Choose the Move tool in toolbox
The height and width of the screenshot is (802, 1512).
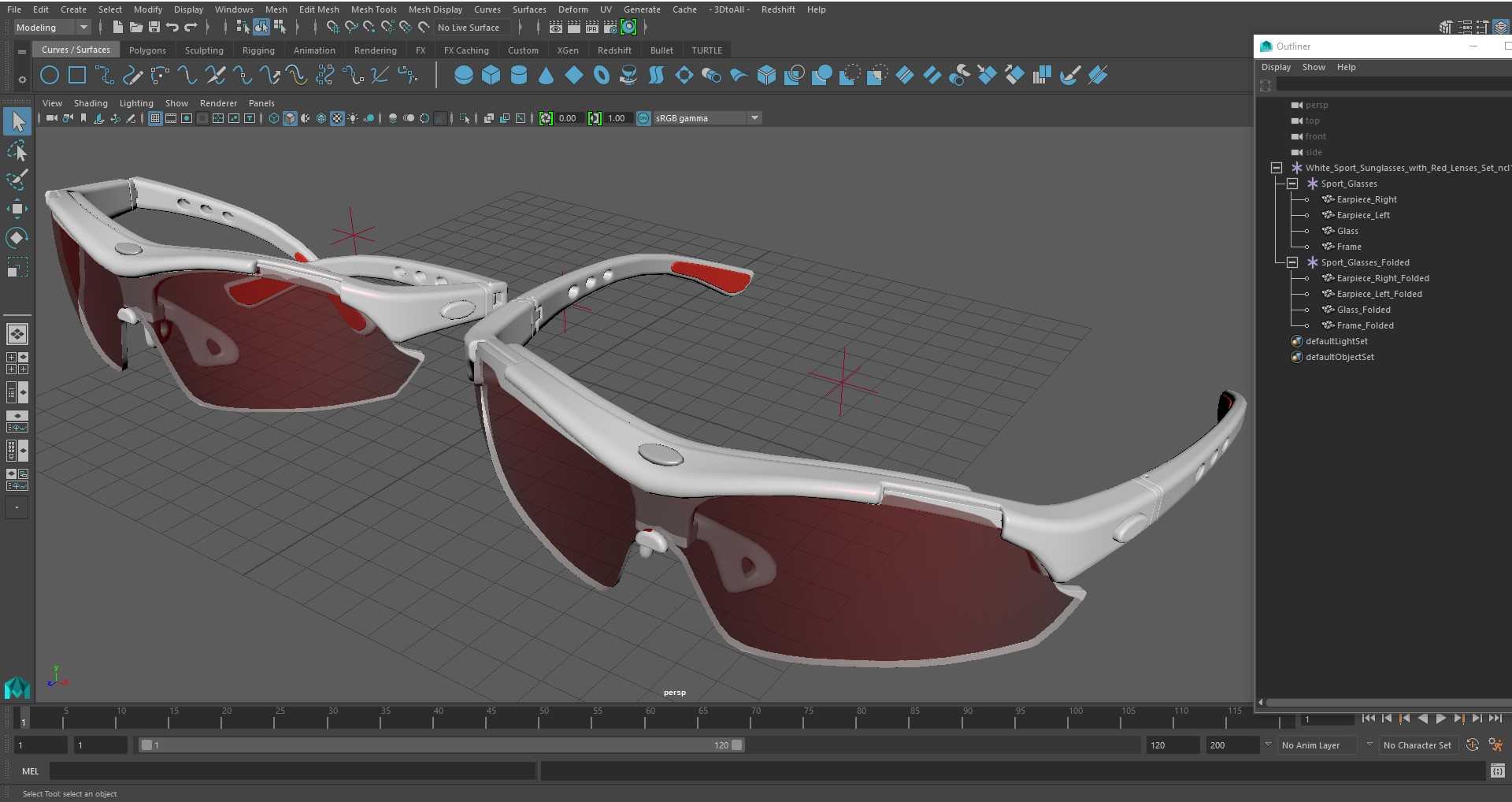tap(17, 209)
